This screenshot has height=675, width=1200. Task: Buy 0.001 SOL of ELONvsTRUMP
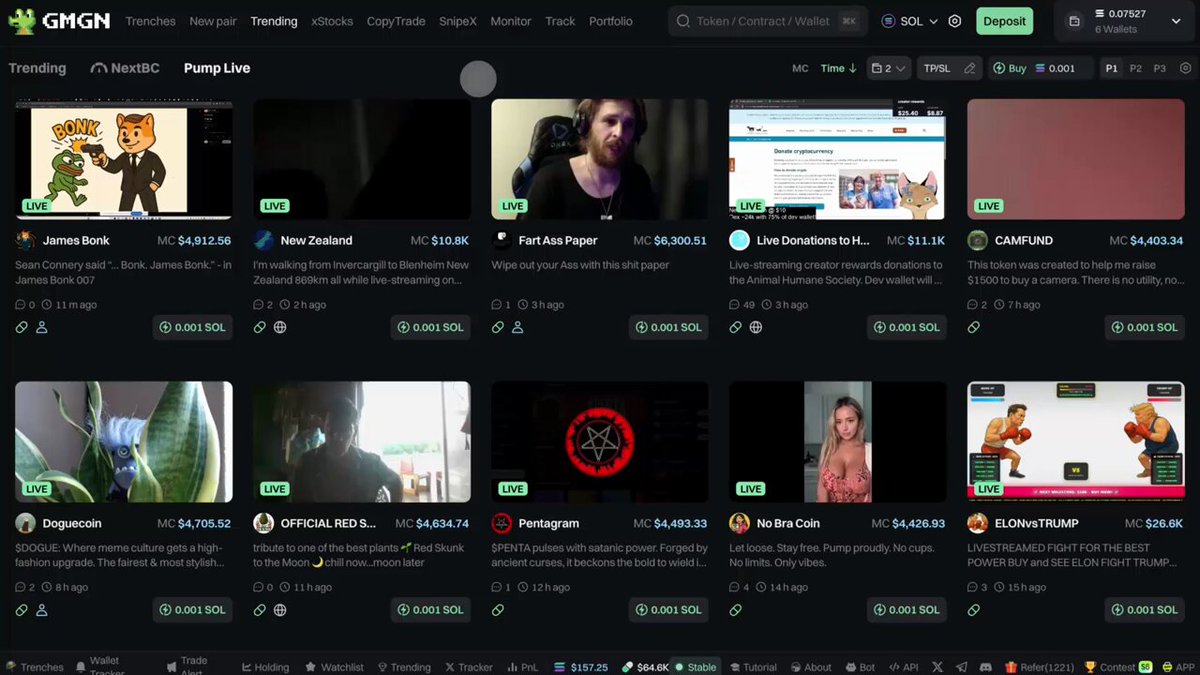click(x=1146, y=609)
